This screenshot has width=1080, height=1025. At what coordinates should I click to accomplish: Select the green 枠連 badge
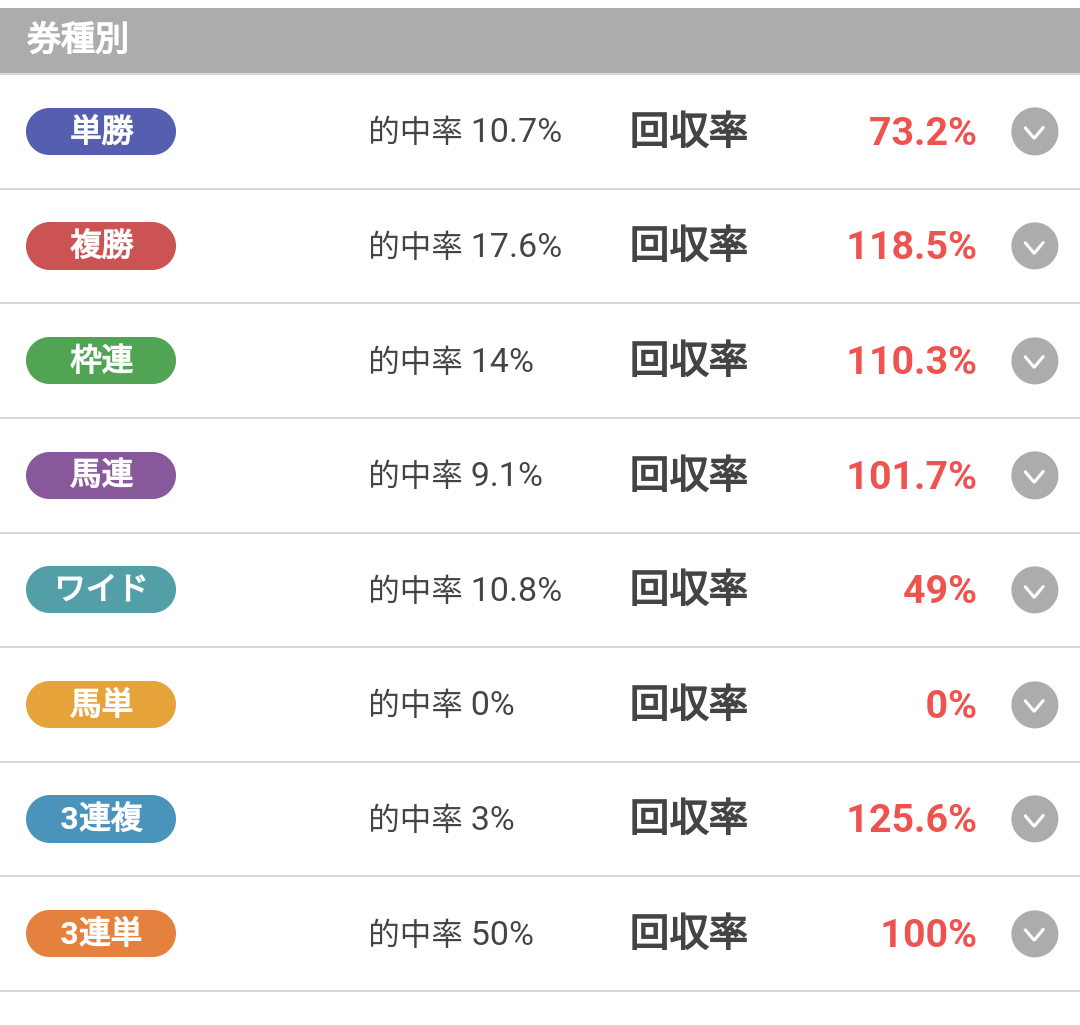pos(101,361)
